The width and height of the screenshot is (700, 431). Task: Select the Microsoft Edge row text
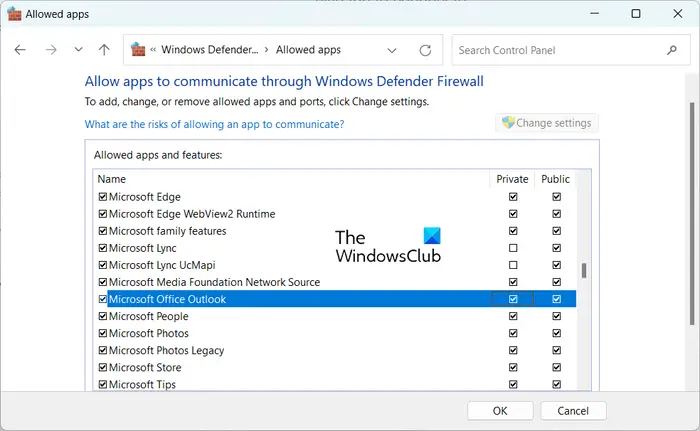pyautogui.click(x=145, y=197)
